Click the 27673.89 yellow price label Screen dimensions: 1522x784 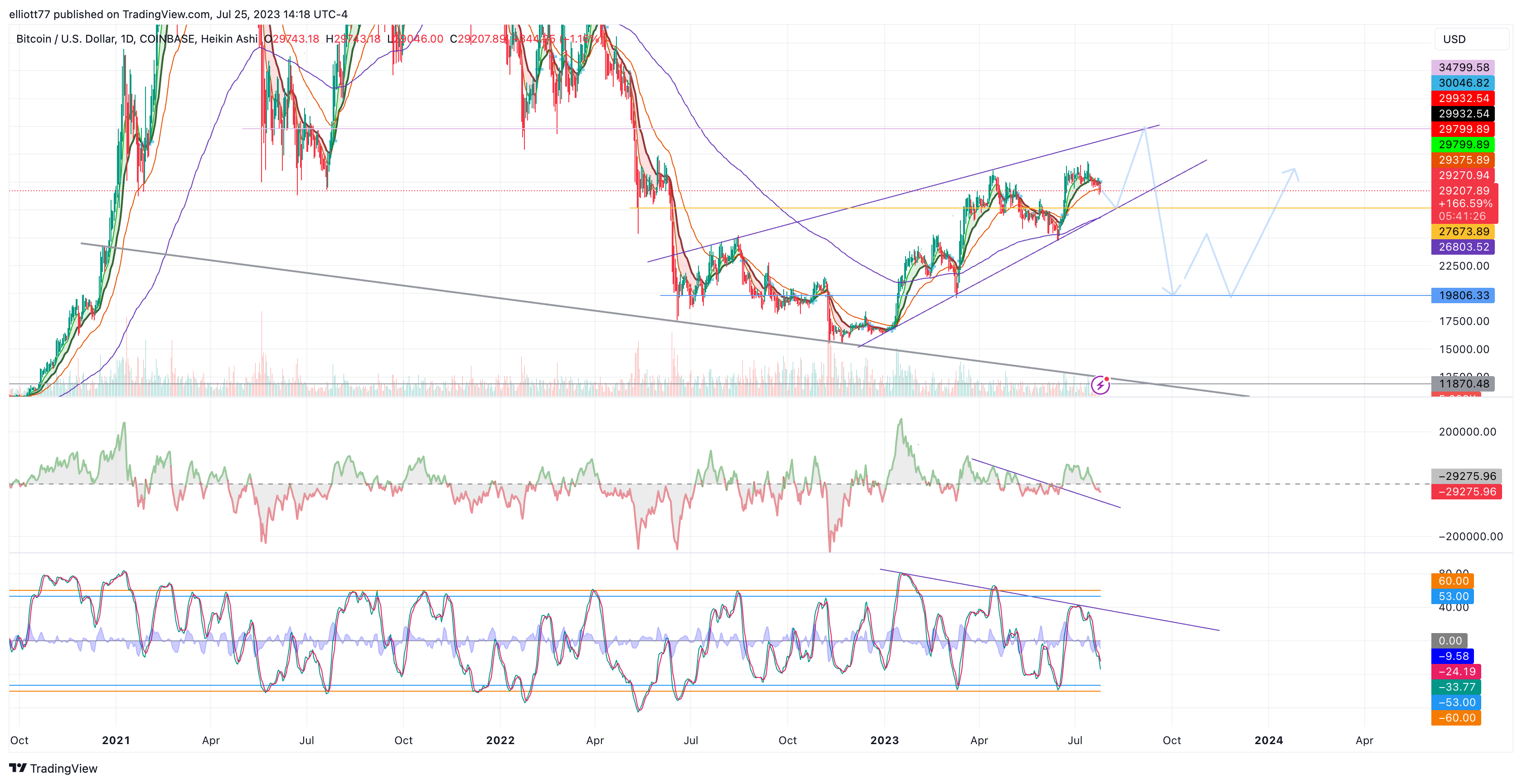click(x=1463, y=232)
